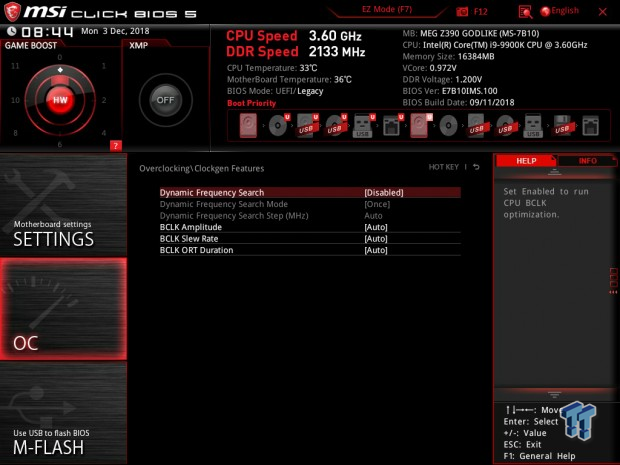Click the small red icons on the right edge
Viewport: 620px width, 465px height.
613,281
